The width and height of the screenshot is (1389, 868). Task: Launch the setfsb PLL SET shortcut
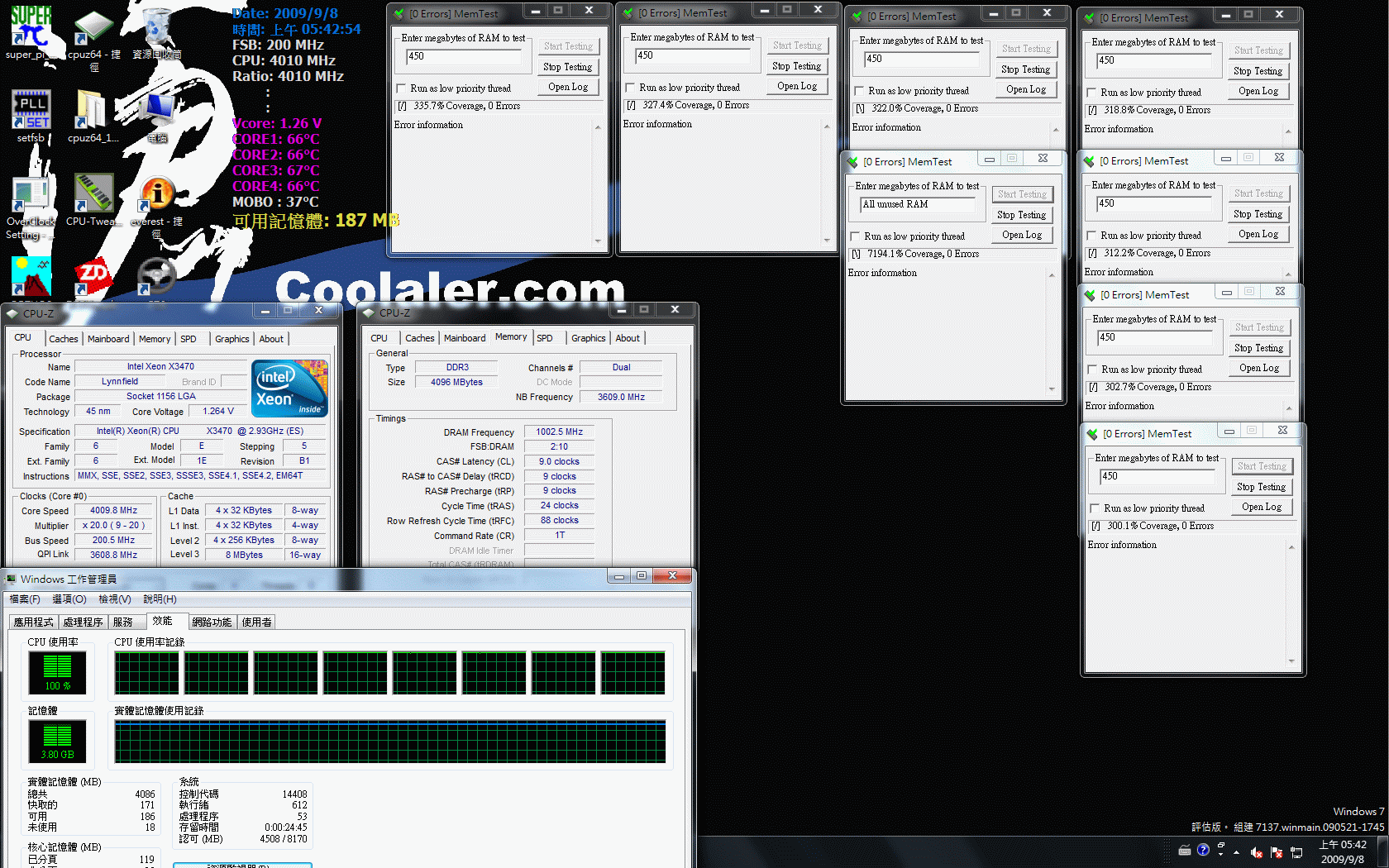pos(31,109)
